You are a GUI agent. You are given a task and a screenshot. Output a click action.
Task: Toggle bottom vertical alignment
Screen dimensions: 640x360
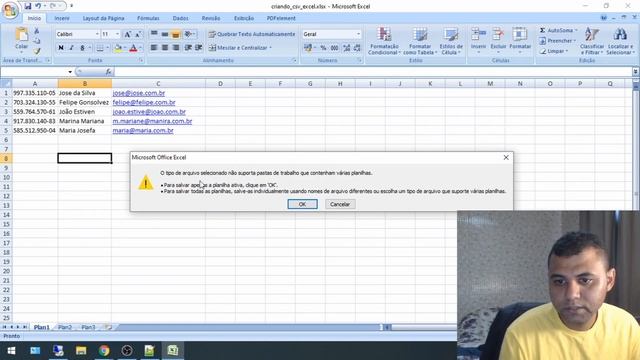tap(176, 34)
